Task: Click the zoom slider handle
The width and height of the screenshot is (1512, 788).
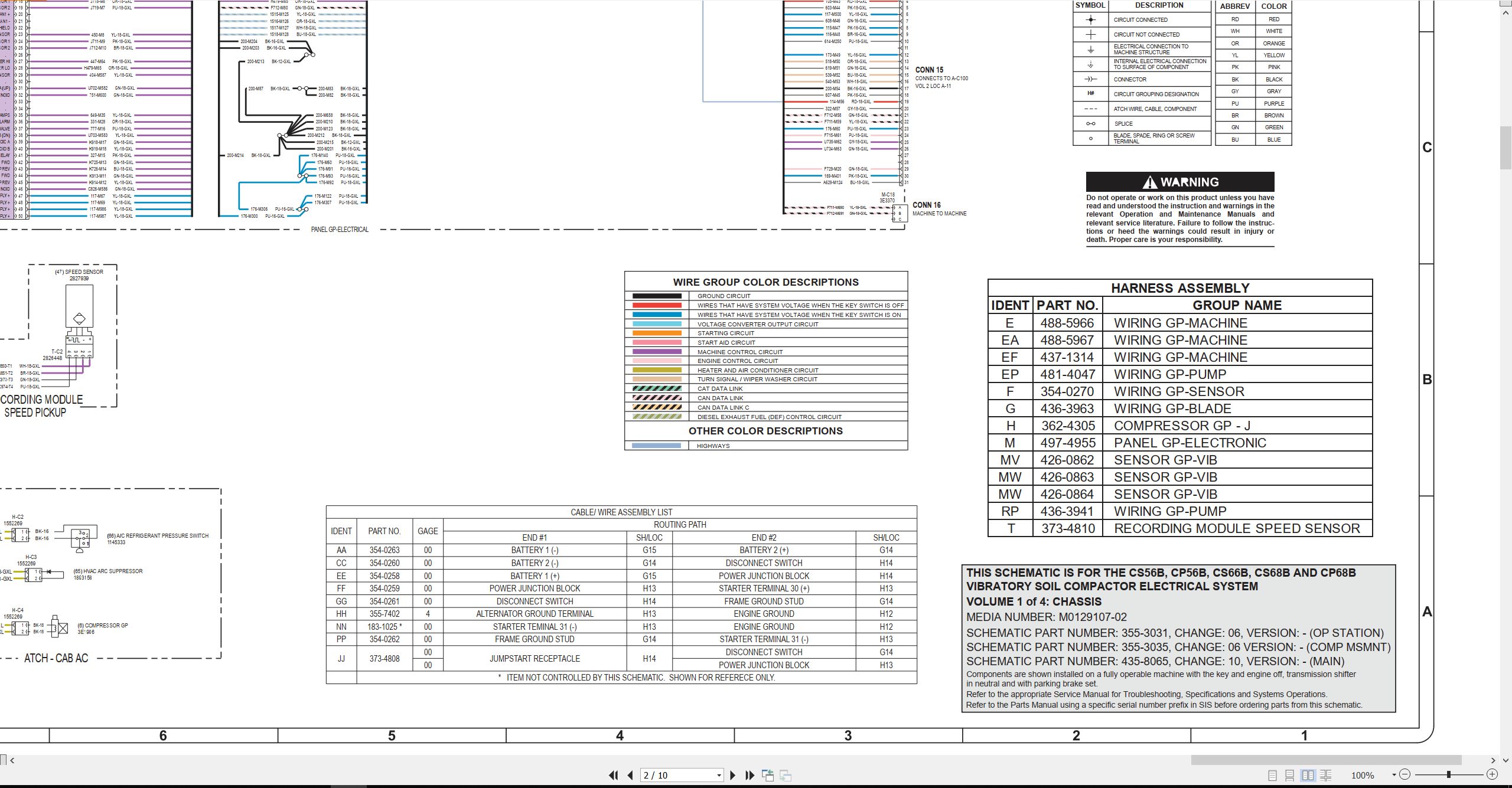Action: 1448,774
